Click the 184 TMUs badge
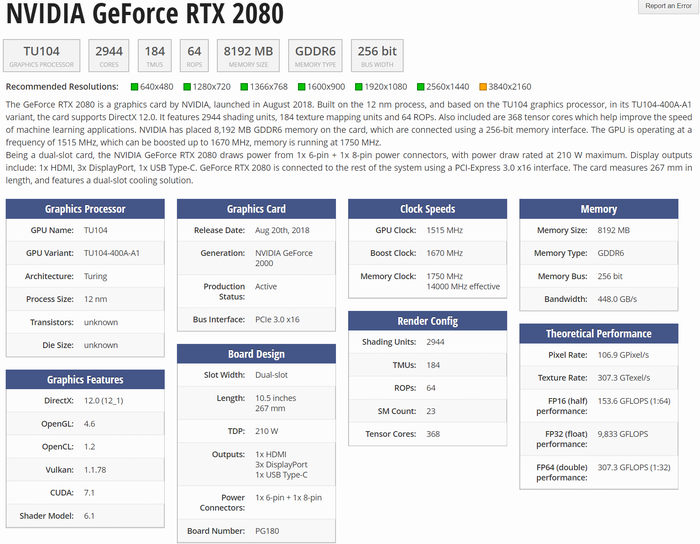Screen dimensions: 700x544 [x=155, y=55]
